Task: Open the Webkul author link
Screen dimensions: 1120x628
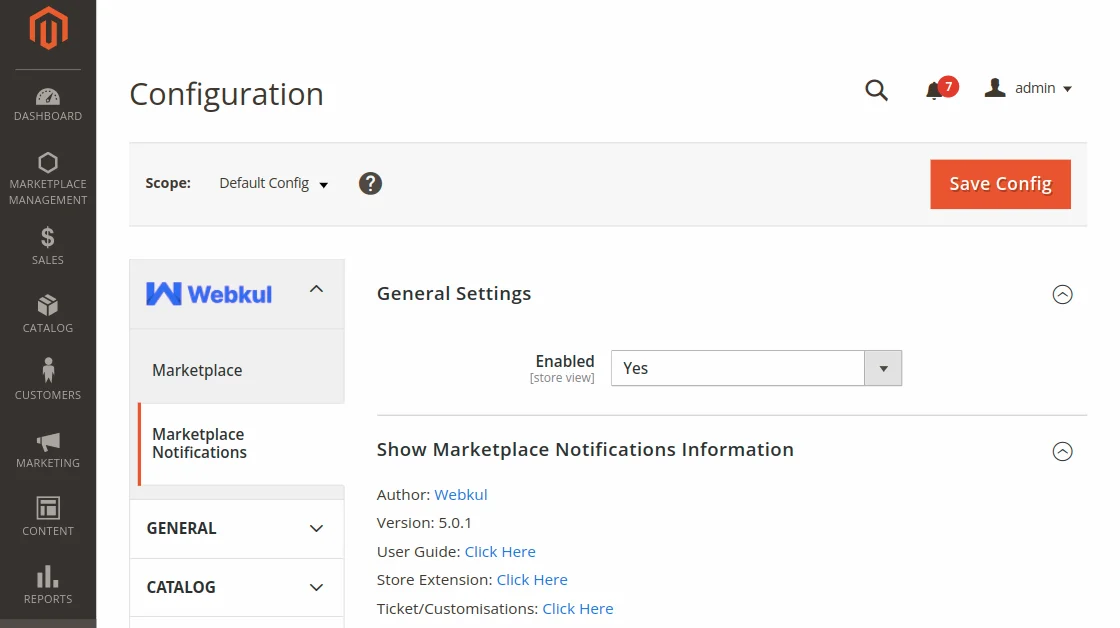Action: pyautogui.click(x=461, y=494)
